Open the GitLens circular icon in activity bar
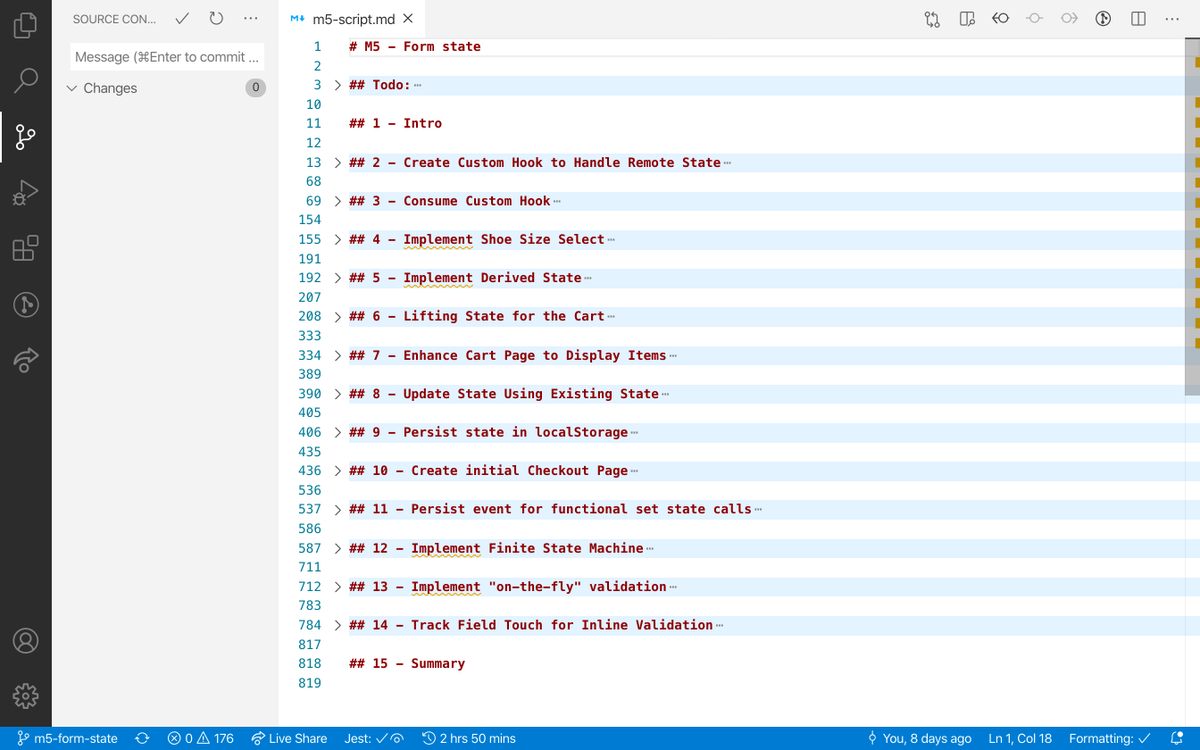The image size is (1200, 750). [x=26, y=304]
